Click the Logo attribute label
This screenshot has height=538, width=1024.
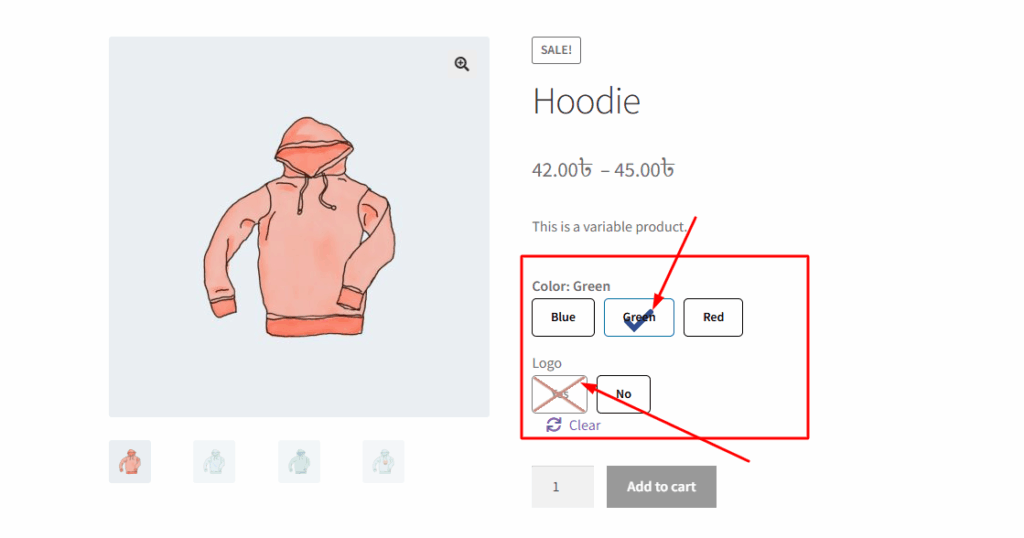[x=547, y=364]
